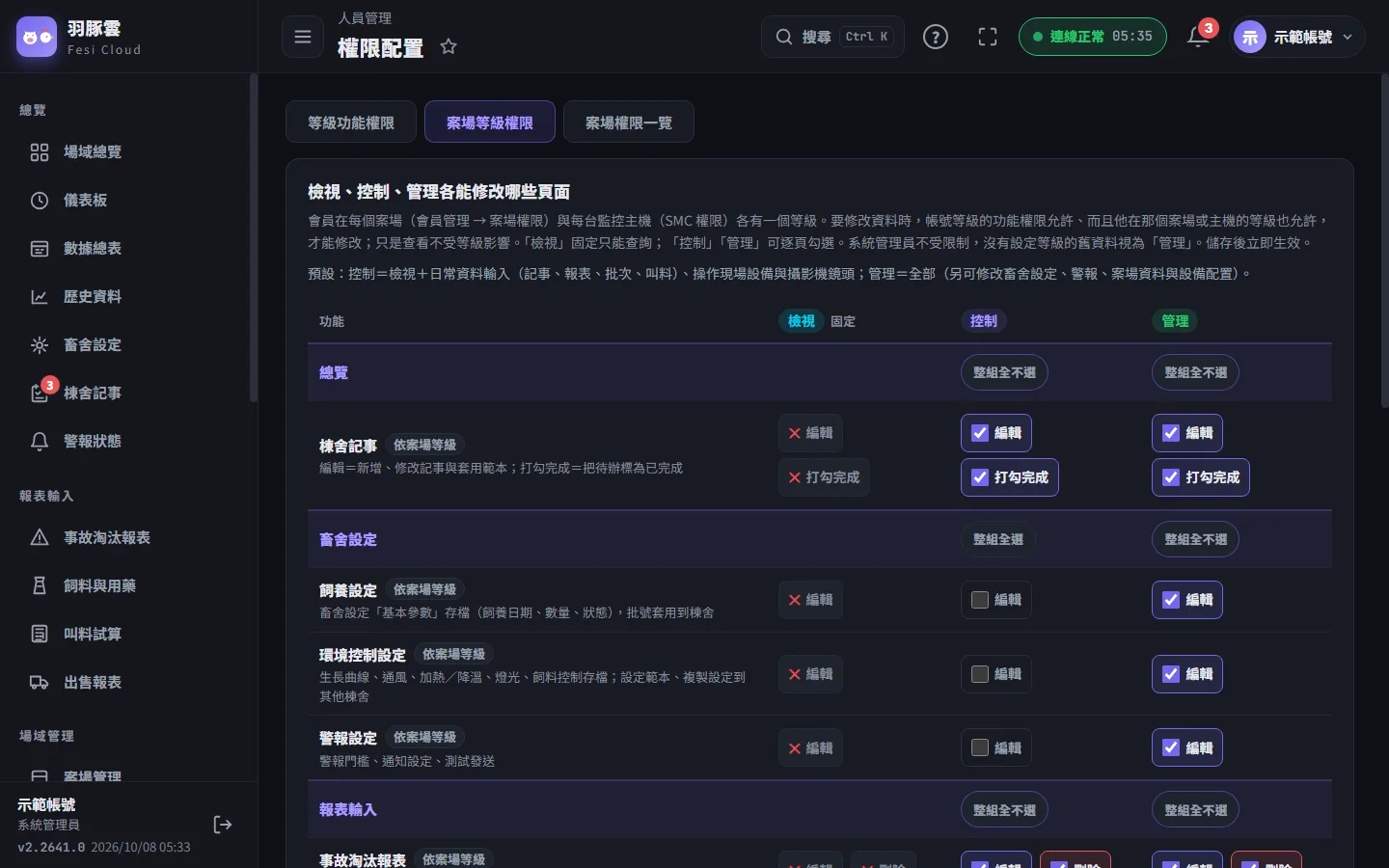1389x868 pixels.
Task: Switch to 案場等級權限 tab
Action: pyautogui.click(x=490, y=122)
